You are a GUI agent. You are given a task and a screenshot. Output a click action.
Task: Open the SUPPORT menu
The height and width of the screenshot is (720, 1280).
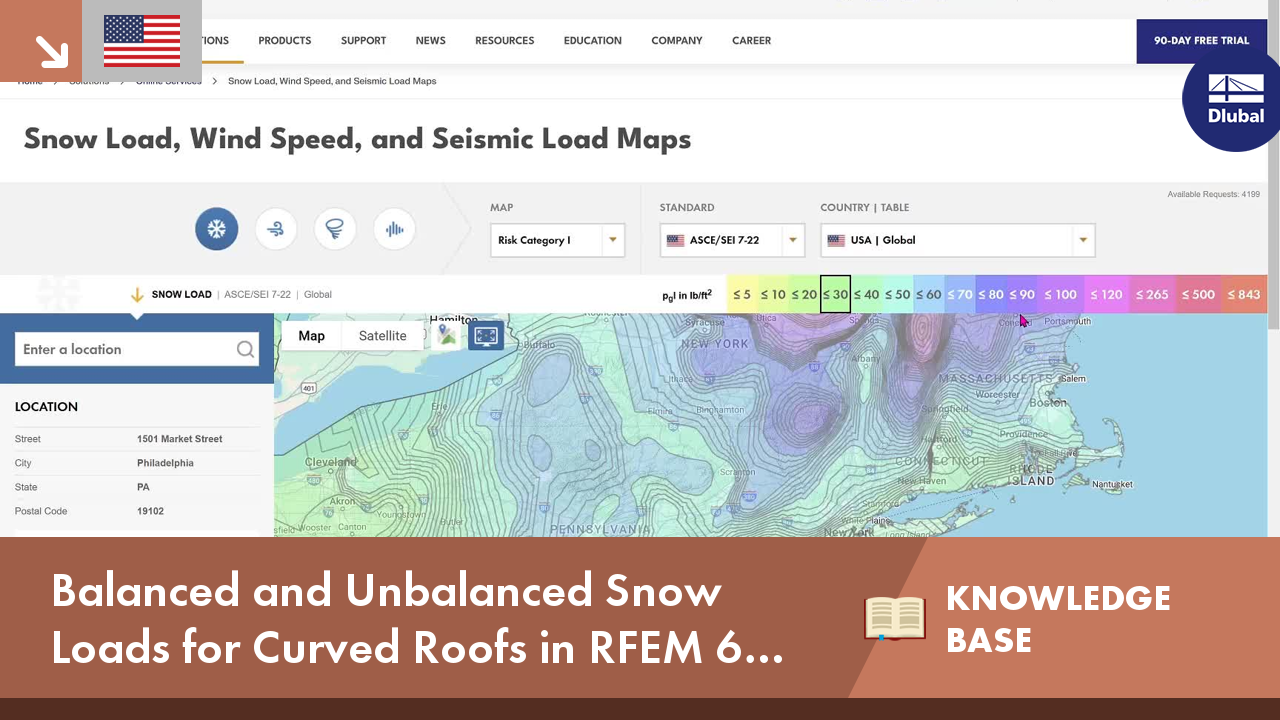[x=363, y=40]
